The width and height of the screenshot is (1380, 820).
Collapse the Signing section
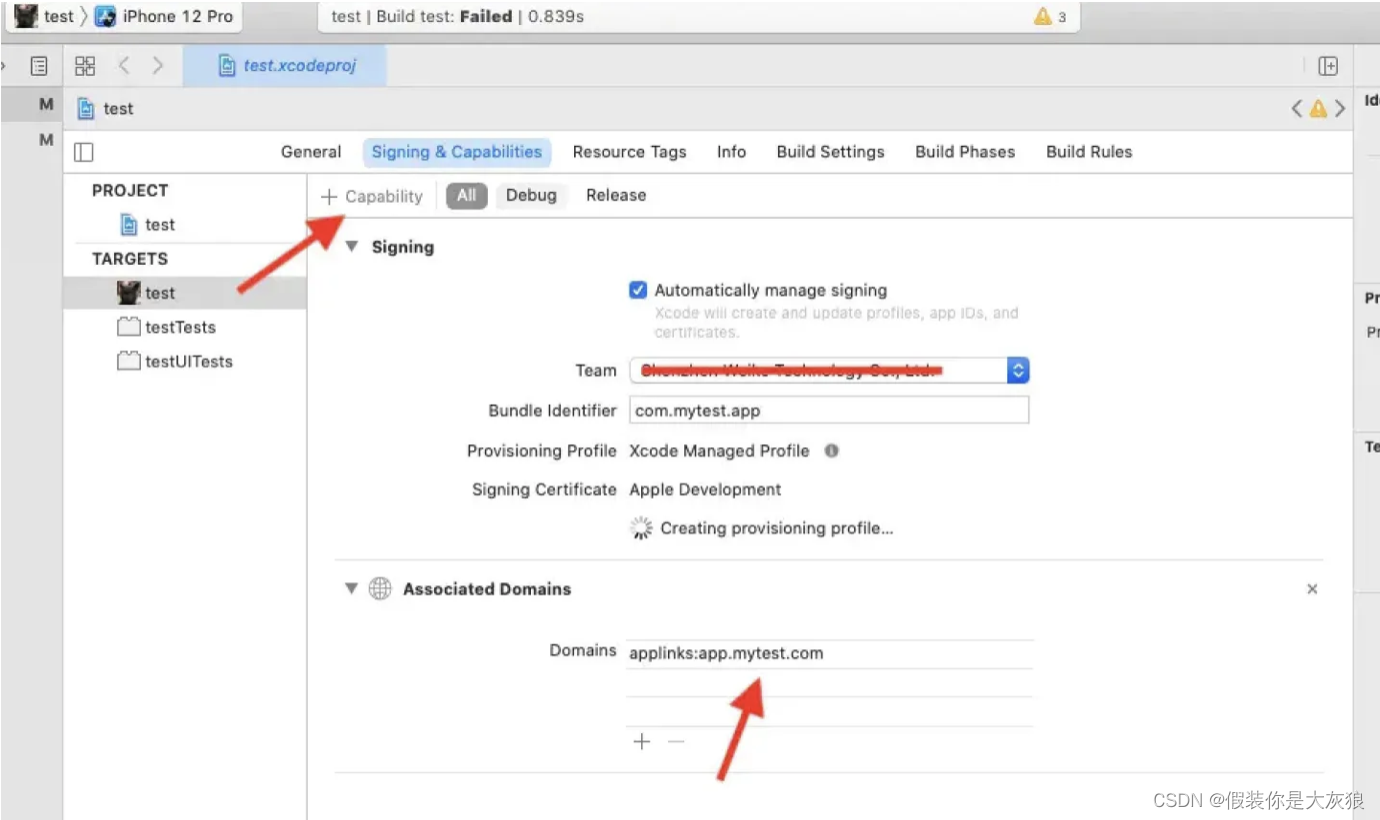pyautogui.click(x=351, y=246)
